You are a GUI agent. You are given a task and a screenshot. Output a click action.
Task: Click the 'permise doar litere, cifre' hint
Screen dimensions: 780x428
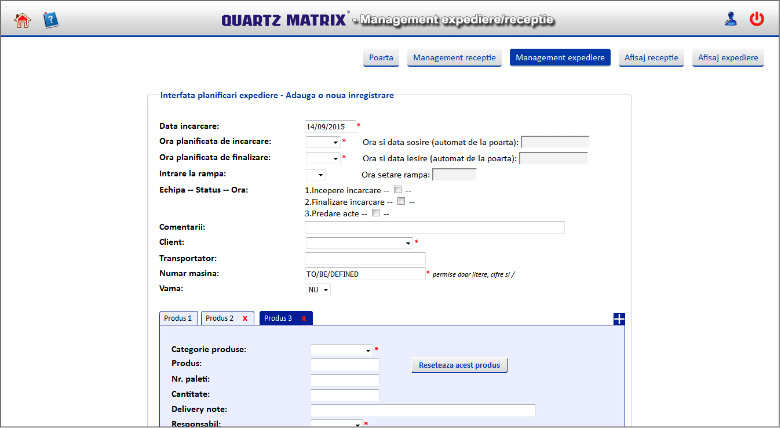[x=473, y=275]
